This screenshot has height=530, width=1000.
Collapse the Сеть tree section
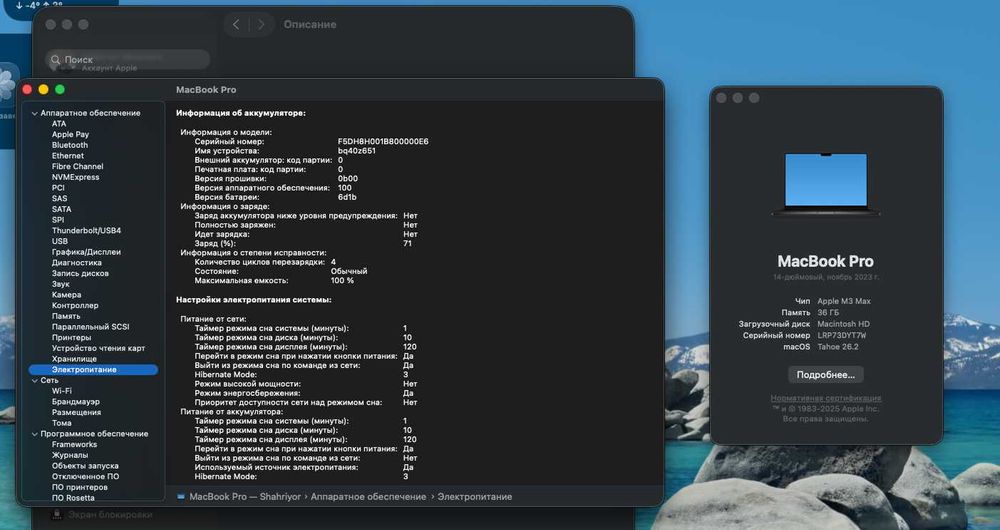point(34,380)
